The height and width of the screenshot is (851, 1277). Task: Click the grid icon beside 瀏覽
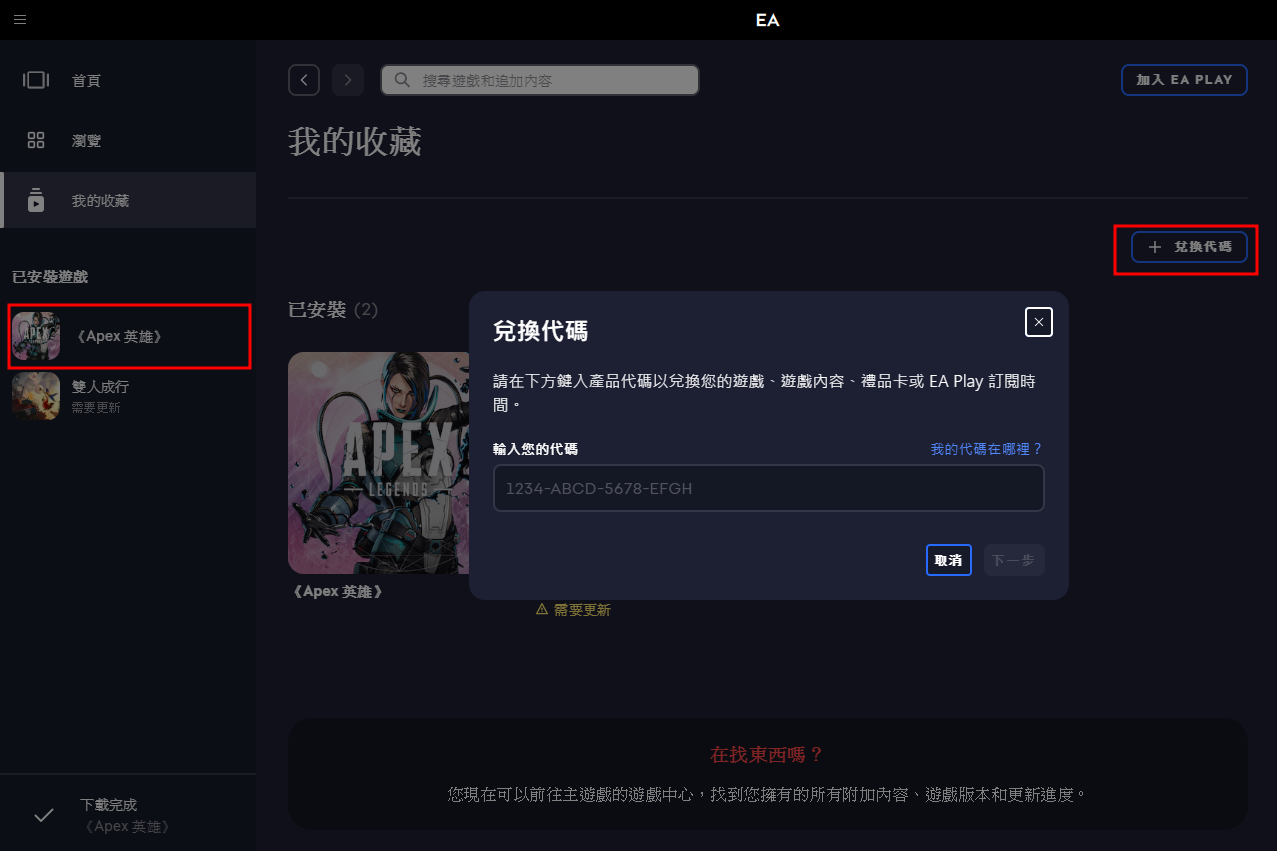tap(36, 140)
